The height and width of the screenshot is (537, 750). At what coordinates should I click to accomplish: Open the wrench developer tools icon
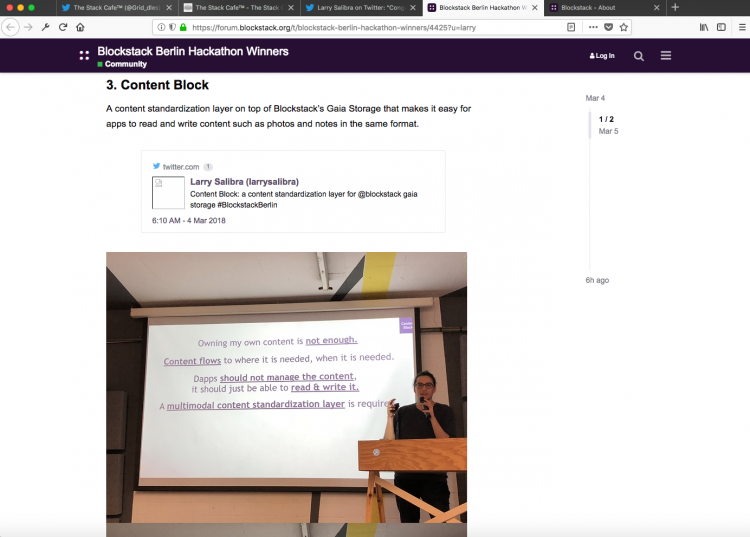[x=45, y=27]
